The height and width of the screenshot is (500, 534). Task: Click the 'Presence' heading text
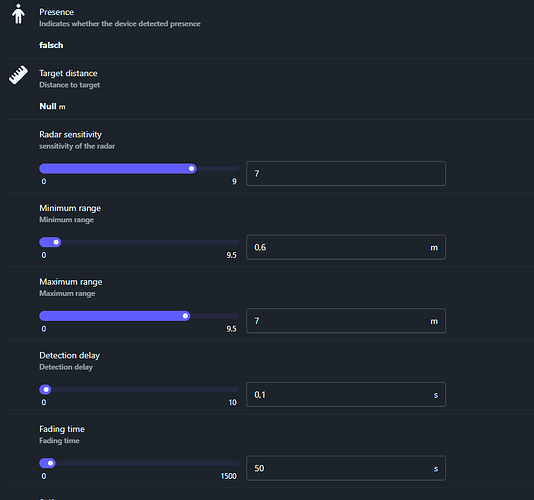point(57,12)
